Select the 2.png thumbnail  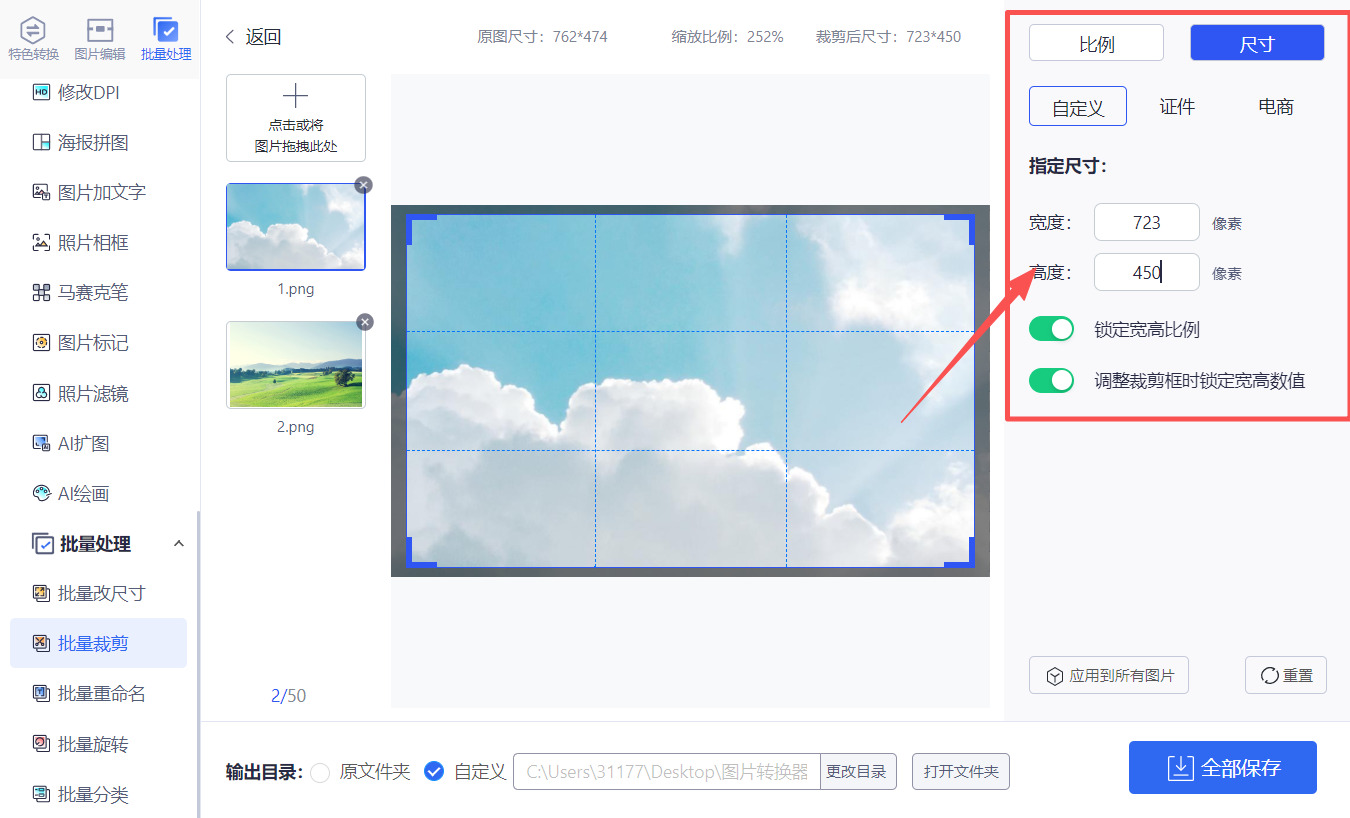pyautogui.click(x=296, y=365)
